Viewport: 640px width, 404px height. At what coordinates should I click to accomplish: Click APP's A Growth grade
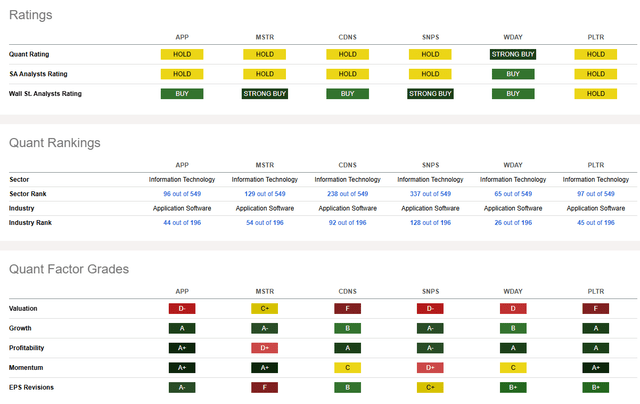coord(182,328)
